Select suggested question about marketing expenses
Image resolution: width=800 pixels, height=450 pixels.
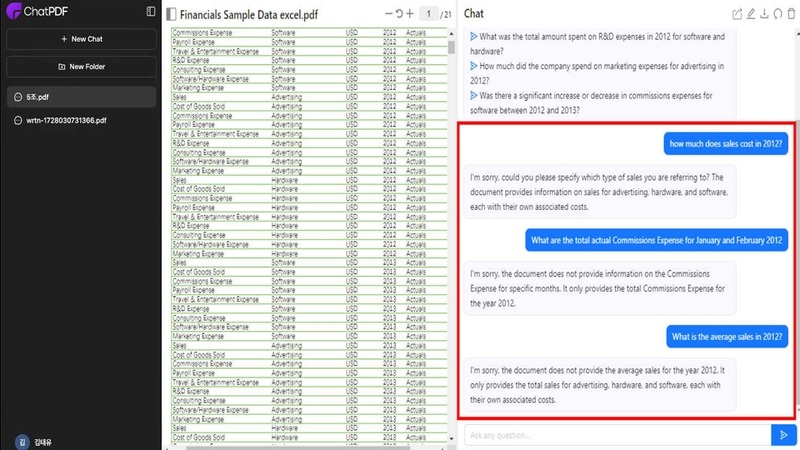coord(597,73)
